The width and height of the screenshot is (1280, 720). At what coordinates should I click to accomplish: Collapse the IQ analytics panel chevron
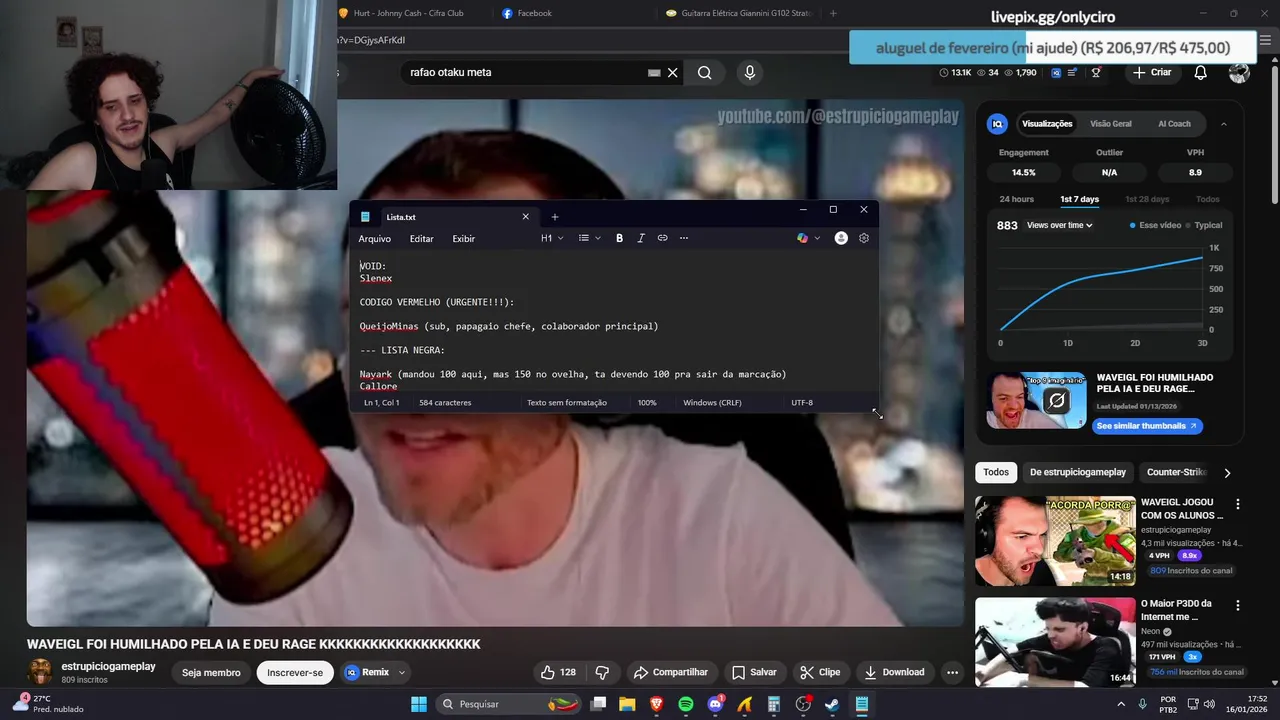(1224, 124)
